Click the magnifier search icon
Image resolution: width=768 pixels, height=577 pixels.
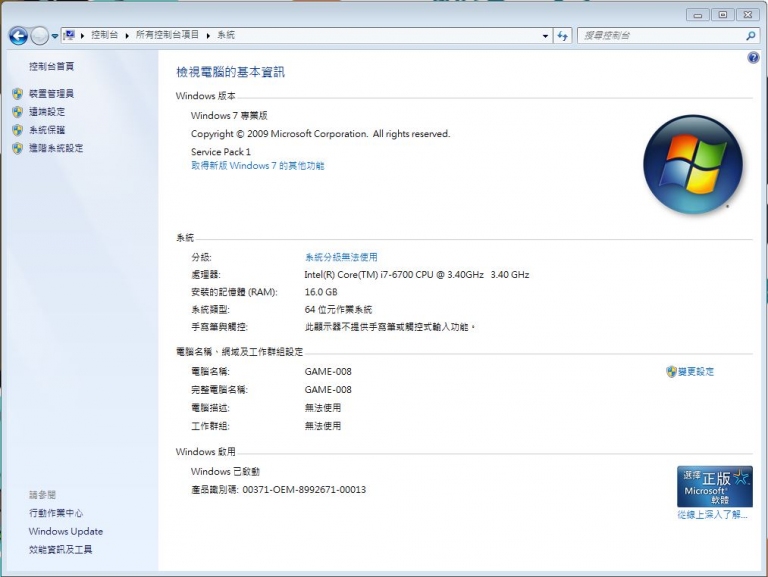click(x=750, y=35)
